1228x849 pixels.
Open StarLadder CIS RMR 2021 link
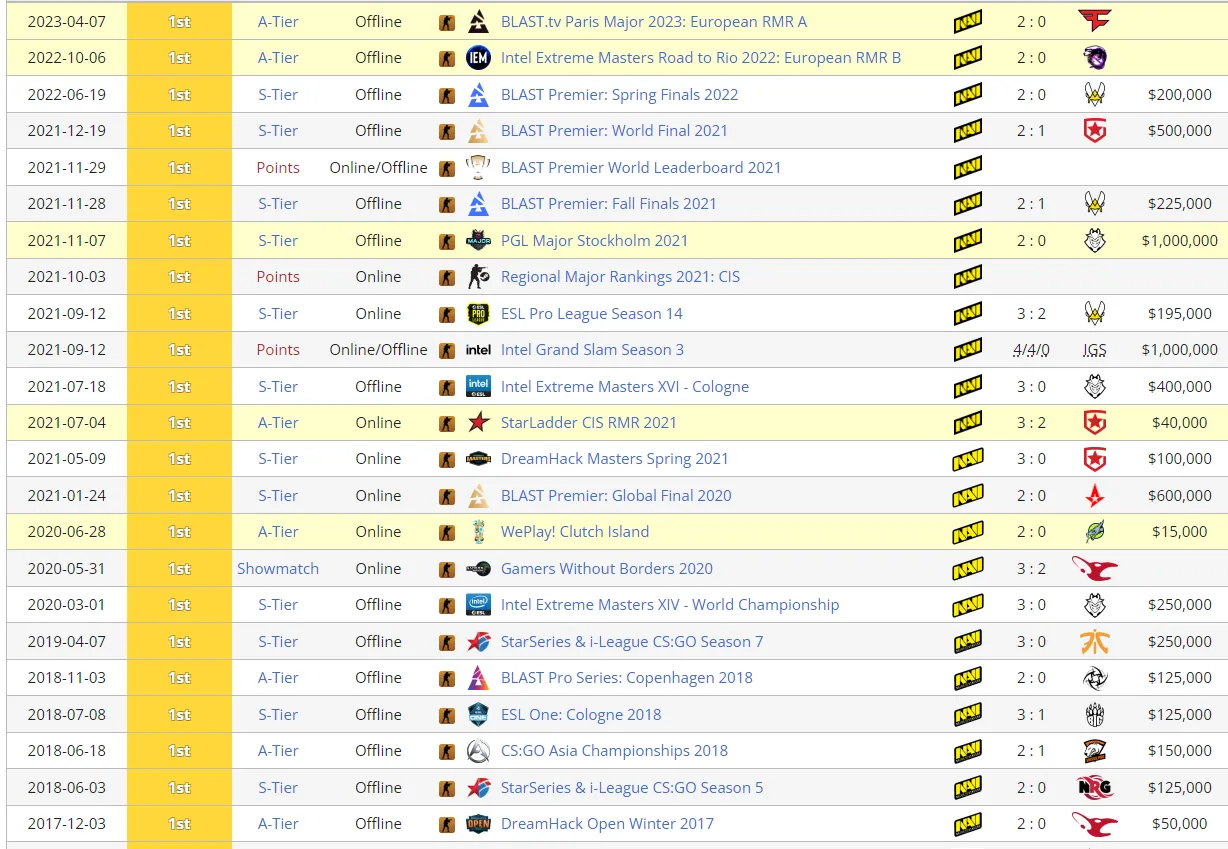pyautogui.click(x=589, y=422)
